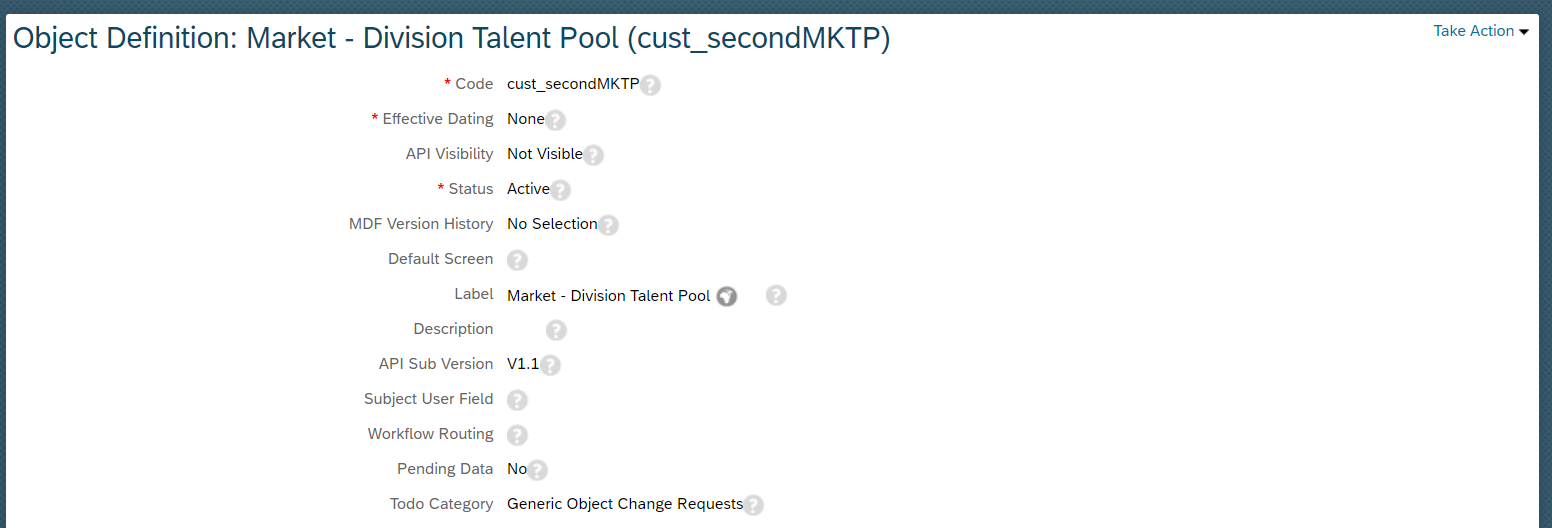Click help icon beside Effective Dating value

555,120
